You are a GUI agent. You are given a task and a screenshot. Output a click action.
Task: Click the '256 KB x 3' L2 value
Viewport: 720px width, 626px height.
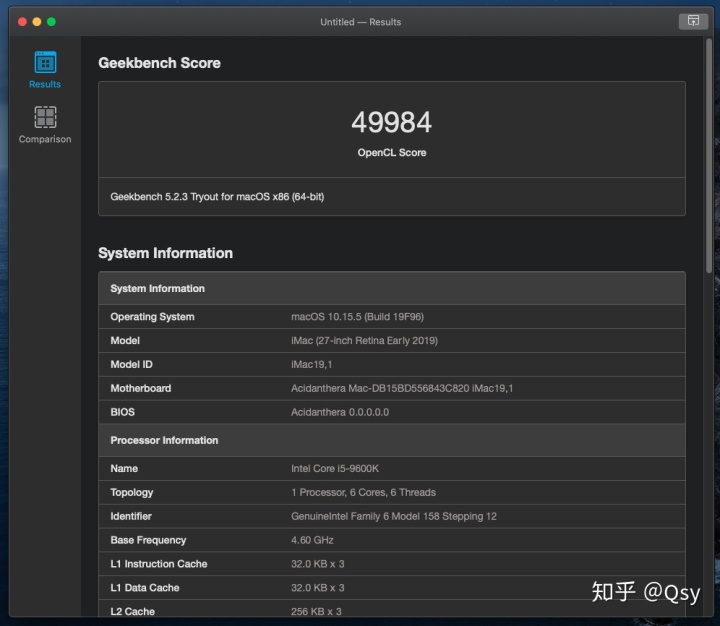pos(316,611)
